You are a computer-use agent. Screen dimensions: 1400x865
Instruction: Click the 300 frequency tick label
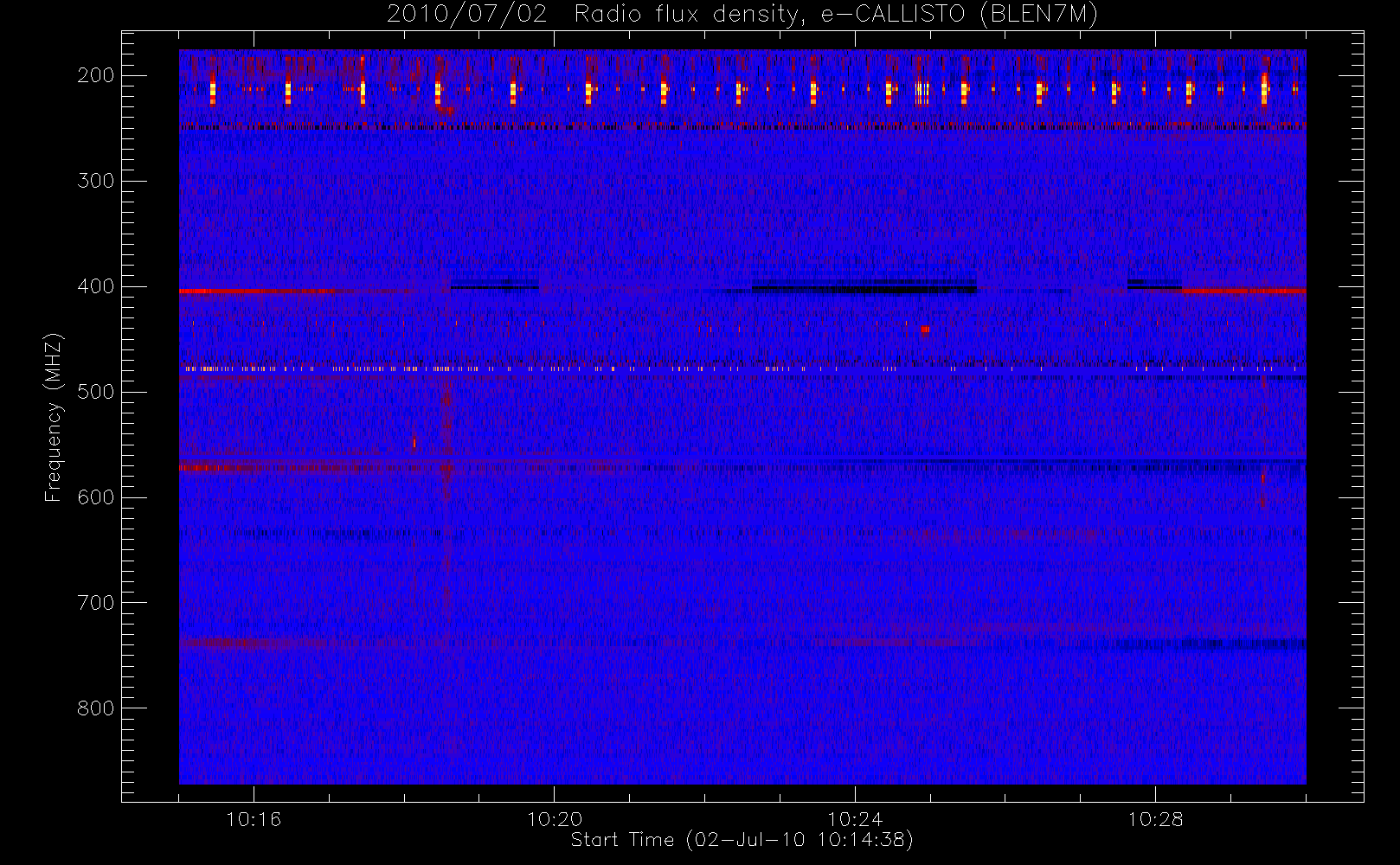(x=95, y=181)
